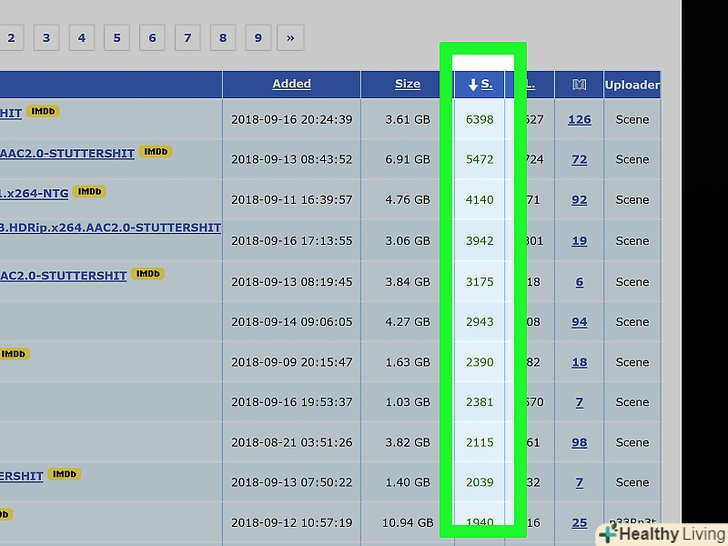Click seeder count 2039
728x546 pixels.
pos(480,483)
